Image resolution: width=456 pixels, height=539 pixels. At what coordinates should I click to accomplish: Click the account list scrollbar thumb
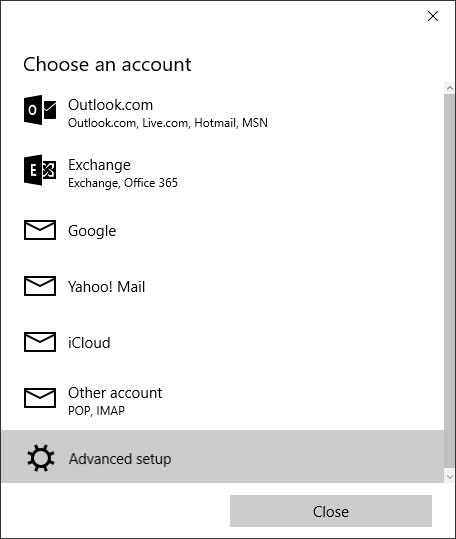click(449, 280)
